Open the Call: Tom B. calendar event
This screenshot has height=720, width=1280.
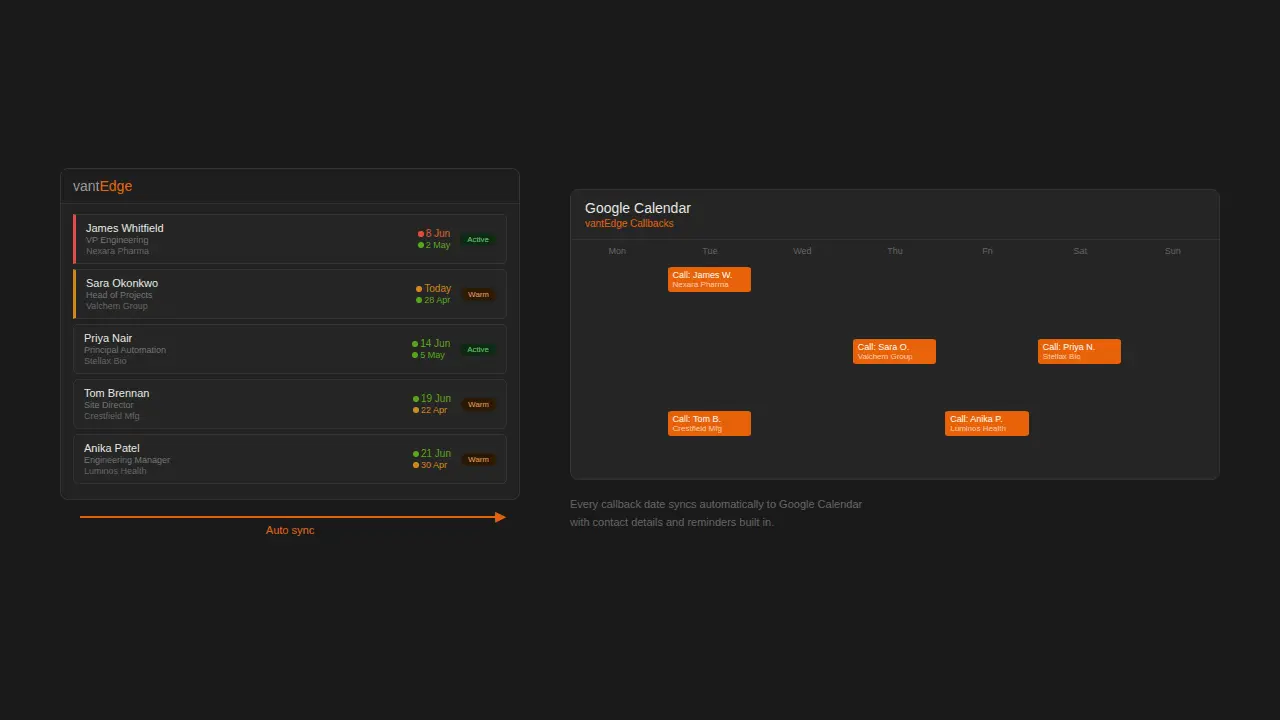pos(709,423)
